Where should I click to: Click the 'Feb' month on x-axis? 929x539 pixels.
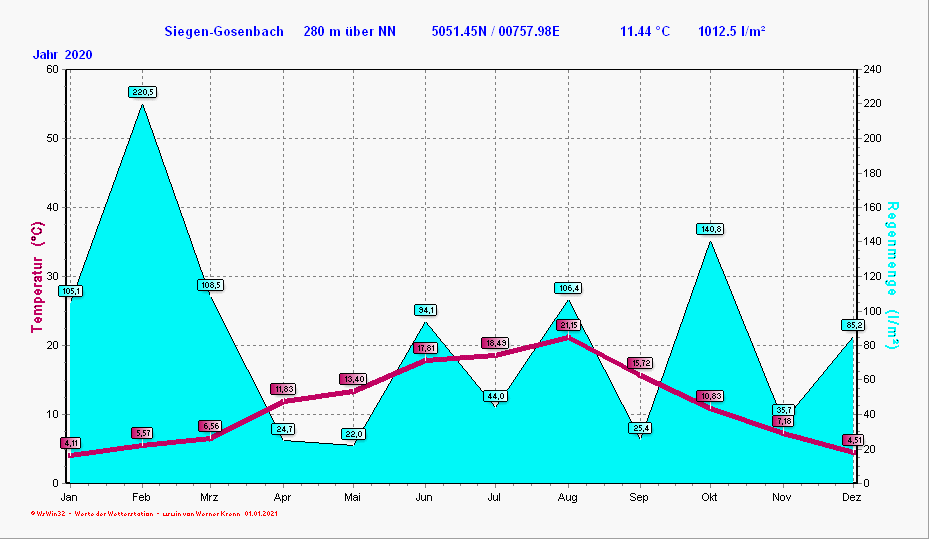141,497
